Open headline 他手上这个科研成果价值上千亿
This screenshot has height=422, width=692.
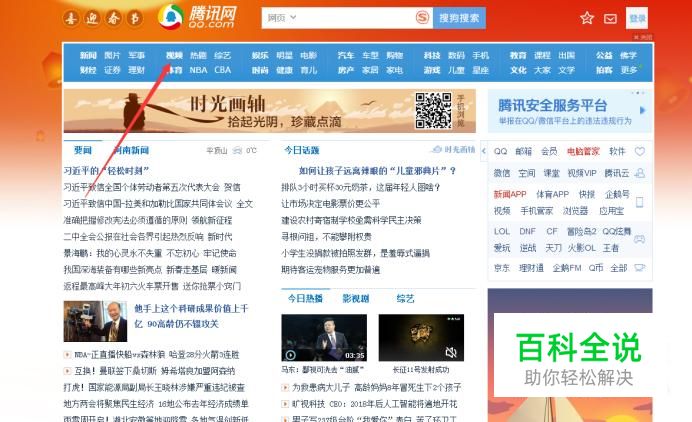pos(191,316)
